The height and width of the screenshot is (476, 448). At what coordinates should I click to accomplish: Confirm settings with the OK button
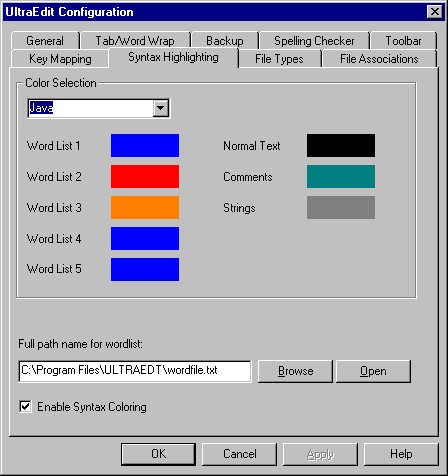tap(158, 454)
